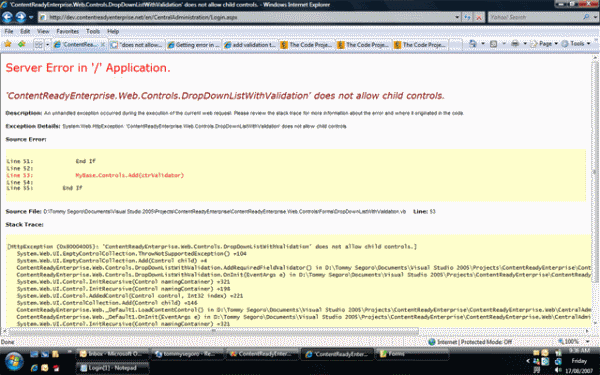Click the 100% zoom level button
Image resolution: width=600 pixels, height=375 pixels.
coord(568,341)
